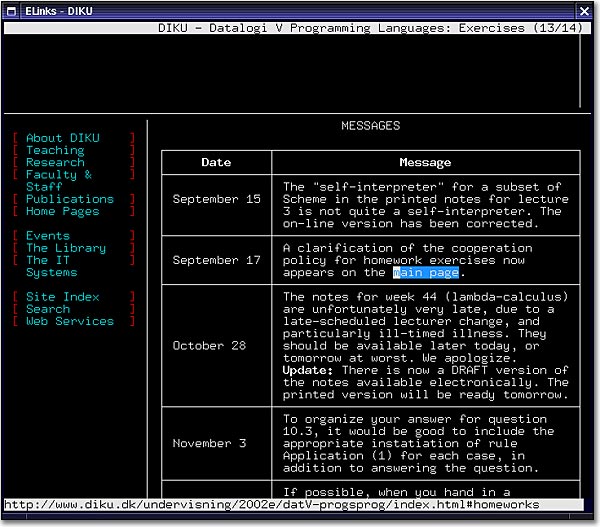Click the ELinks - DIKU title bar
The image size is (600, 527).
[x=297, y=11]
